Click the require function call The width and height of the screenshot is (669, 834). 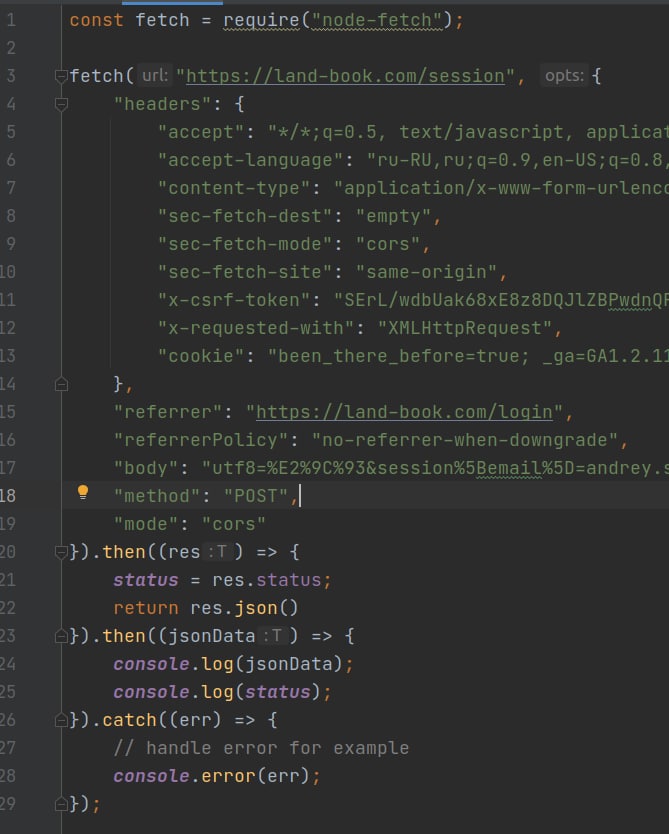pos(261,20)
